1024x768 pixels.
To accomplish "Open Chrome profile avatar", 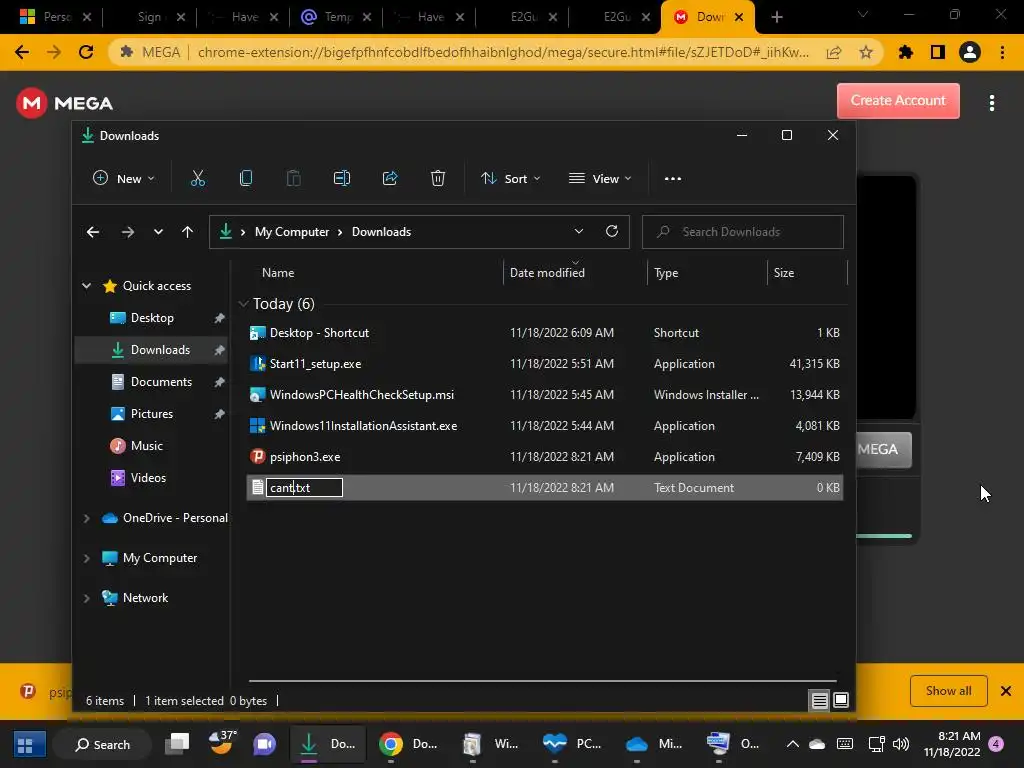I will click(x=970, y=52).
